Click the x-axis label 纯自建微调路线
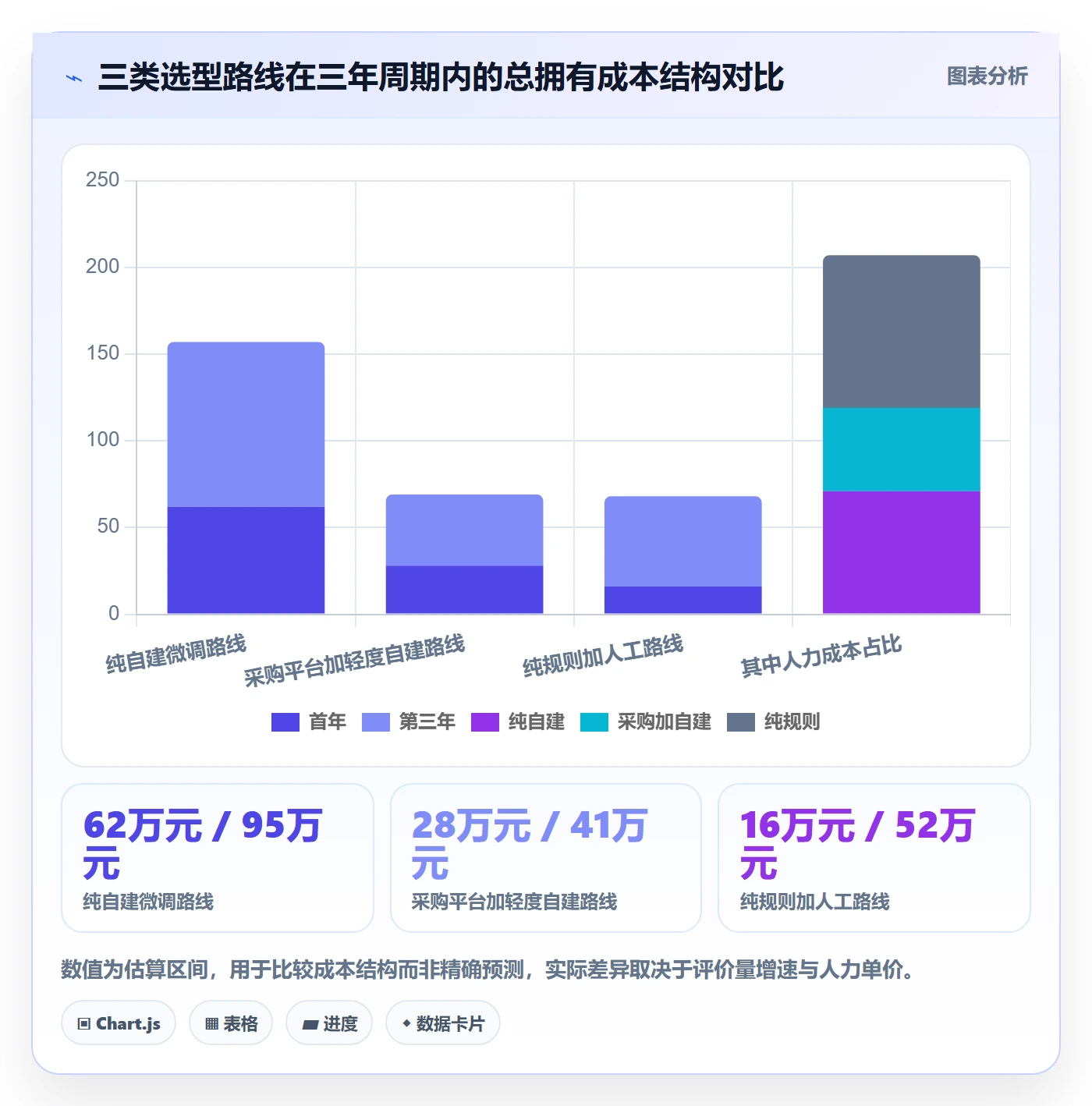The width and height of the screenshot is (1092, 1106). coord(176,654)
